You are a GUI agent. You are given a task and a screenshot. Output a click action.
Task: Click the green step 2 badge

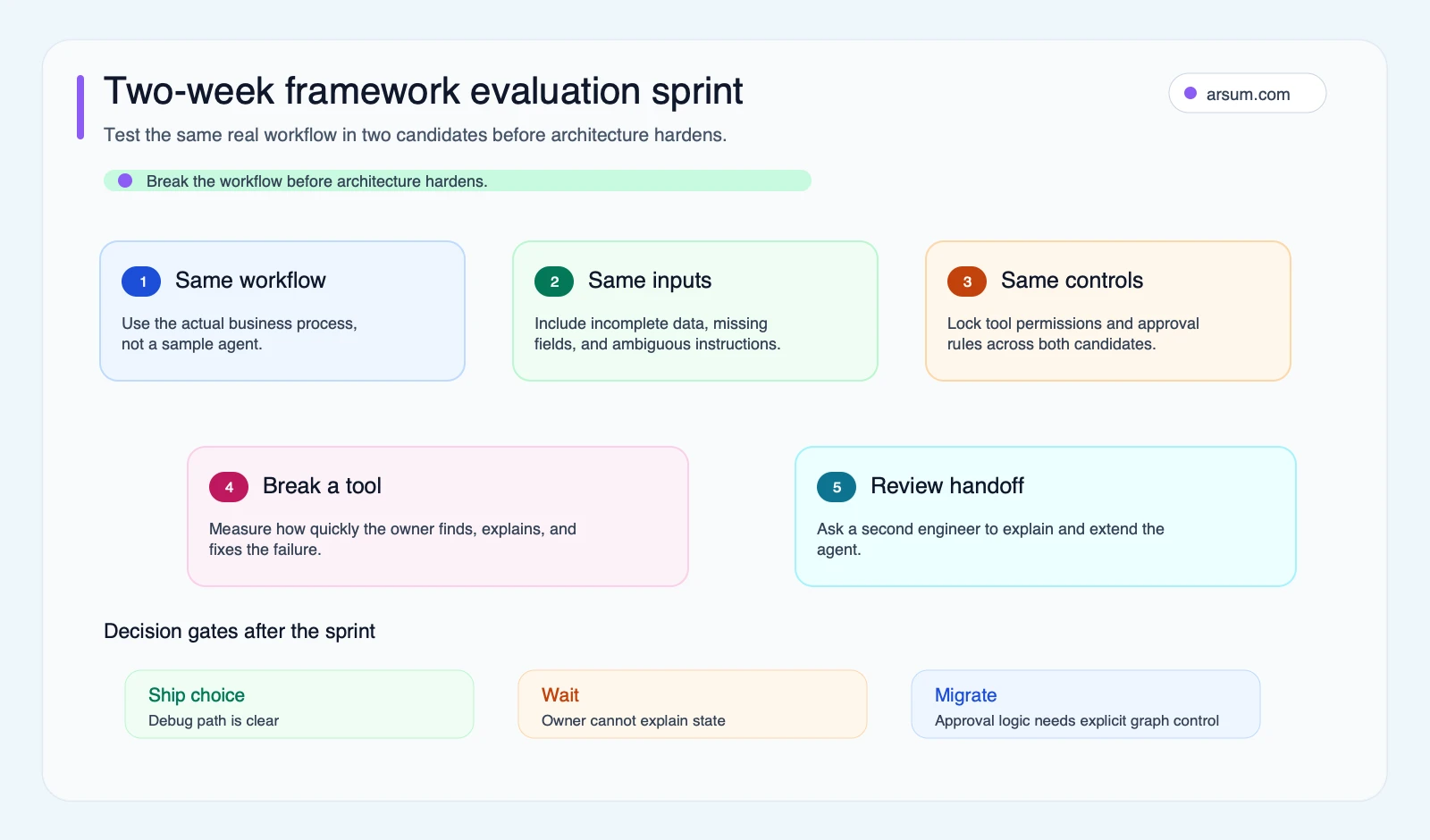554,281
